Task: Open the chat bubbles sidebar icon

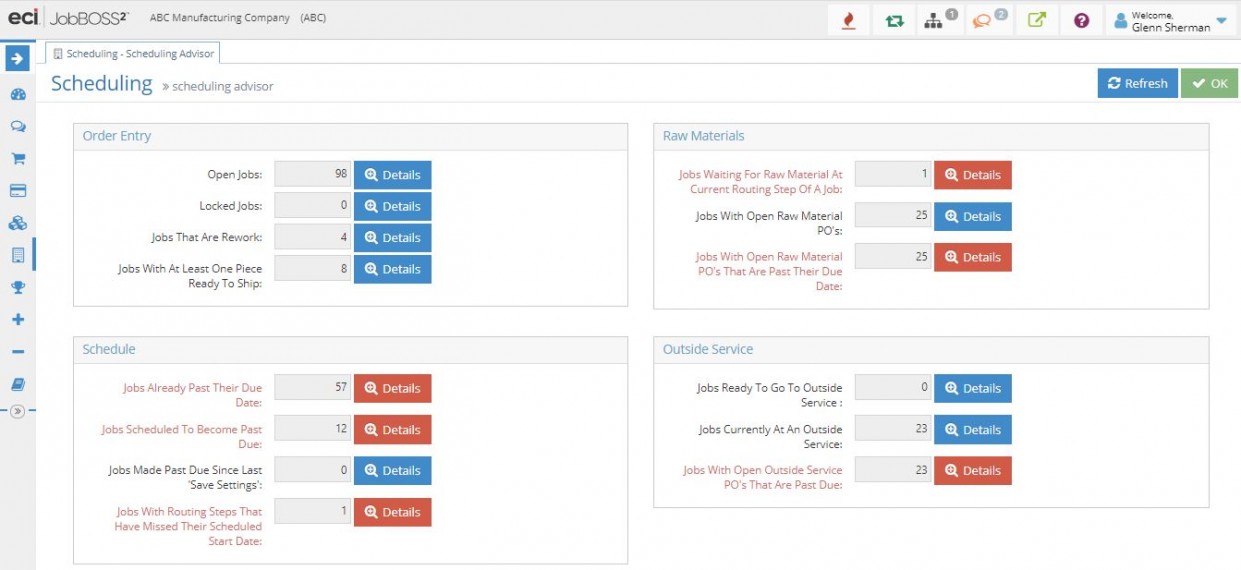Action: (17, 127)
